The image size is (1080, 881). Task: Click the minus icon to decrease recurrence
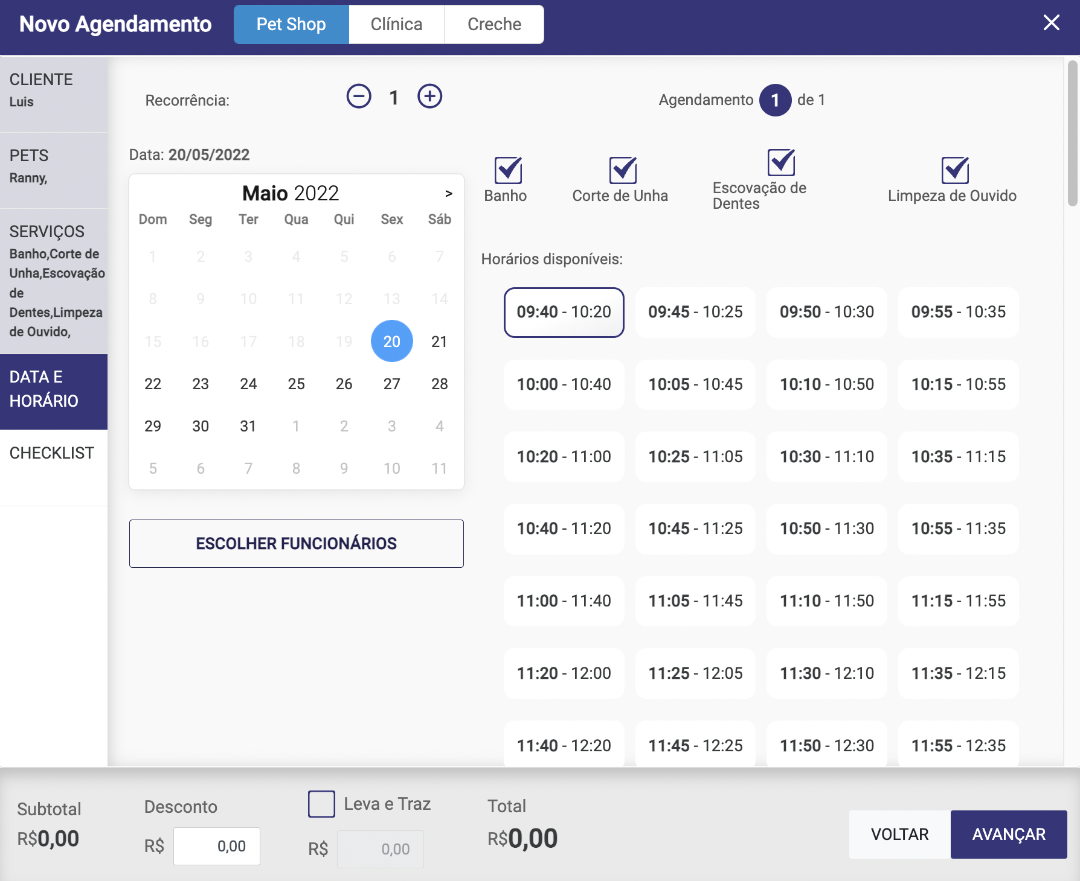pos(359,97)
